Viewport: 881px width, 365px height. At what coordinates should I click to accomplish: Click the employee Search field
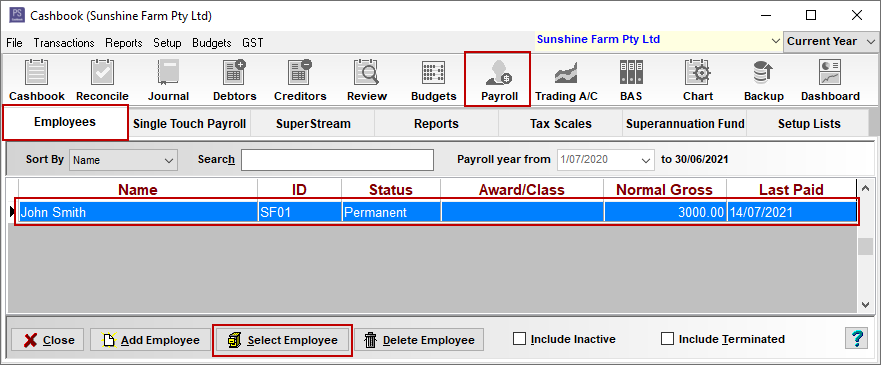click(338, 160)
